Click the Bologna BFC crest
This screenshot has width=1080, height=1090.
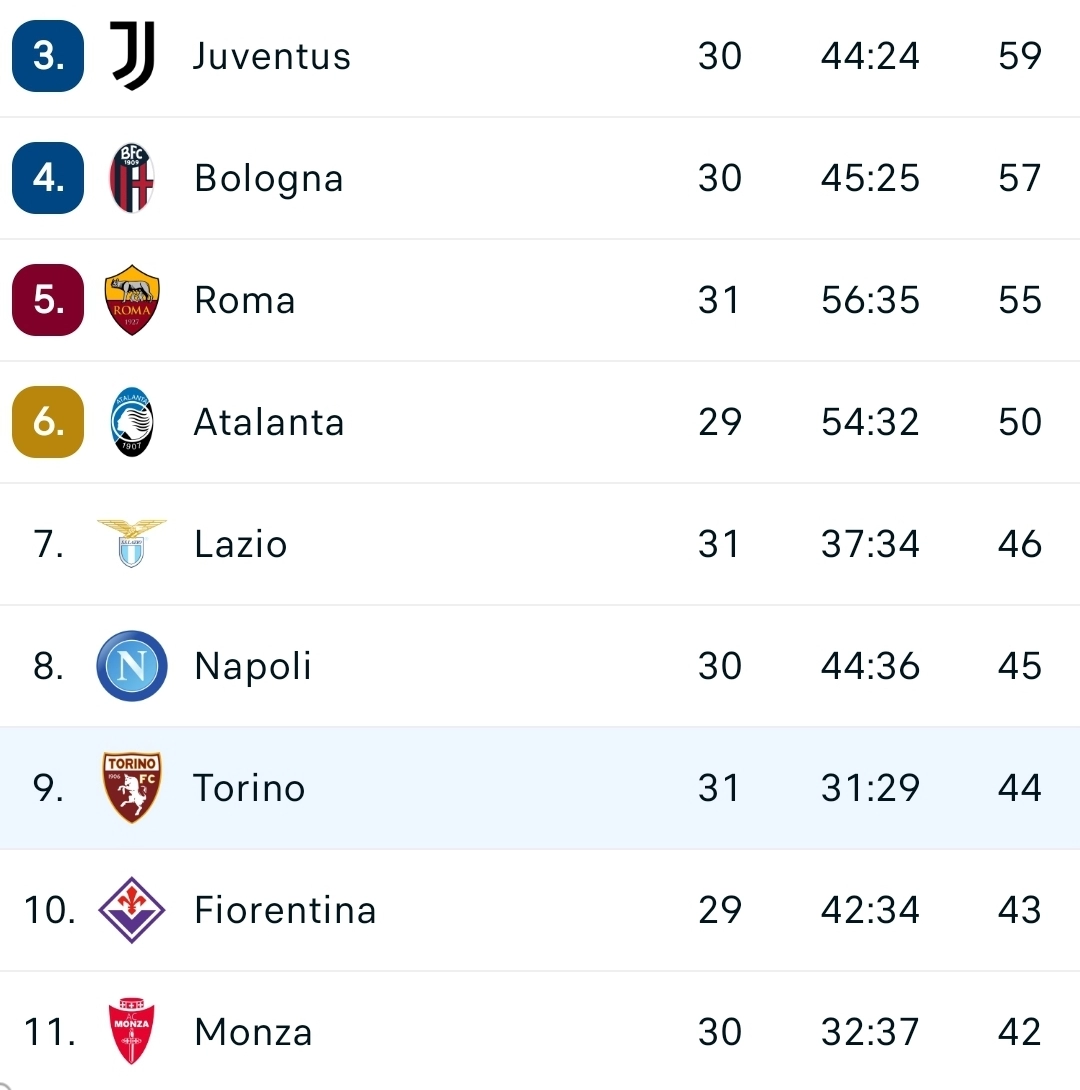point(131,178)
